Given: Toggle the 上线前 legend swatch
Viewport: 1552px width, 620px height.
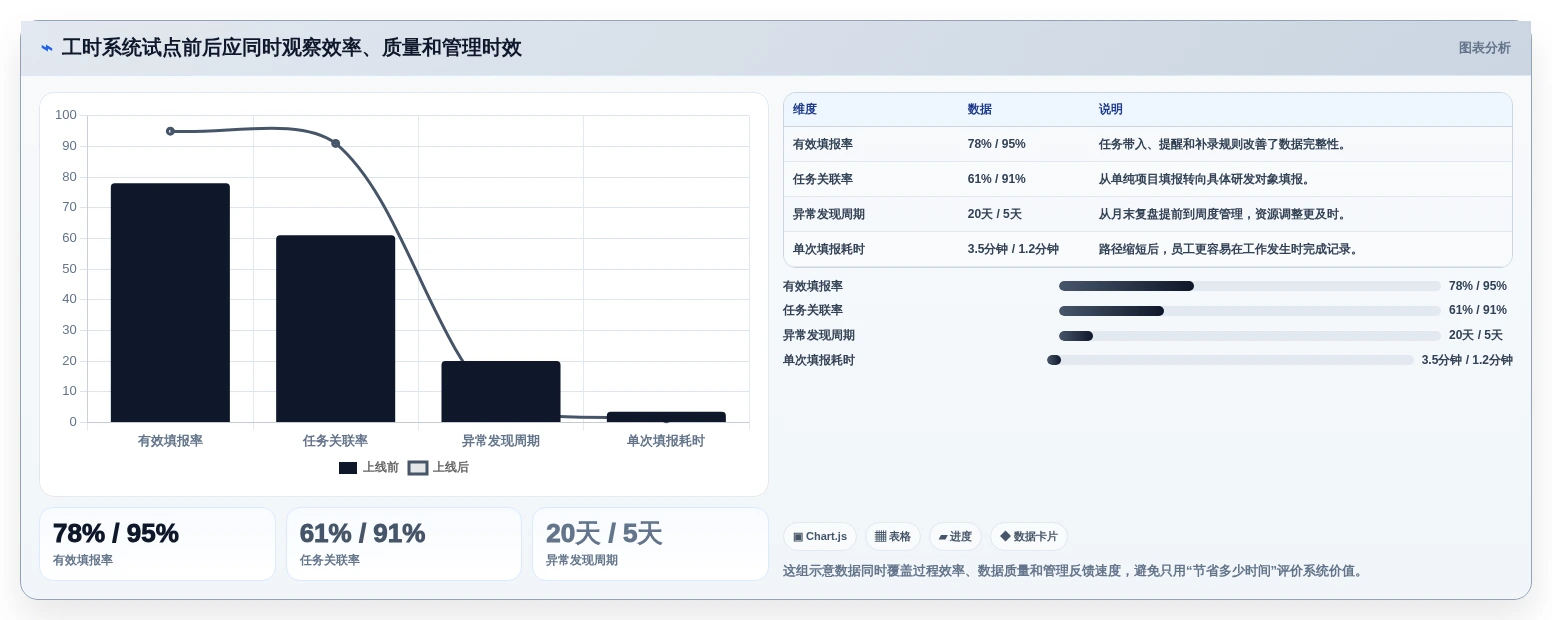Looking at the screenshot, I should pyautogui.click(x=348, y=468).
